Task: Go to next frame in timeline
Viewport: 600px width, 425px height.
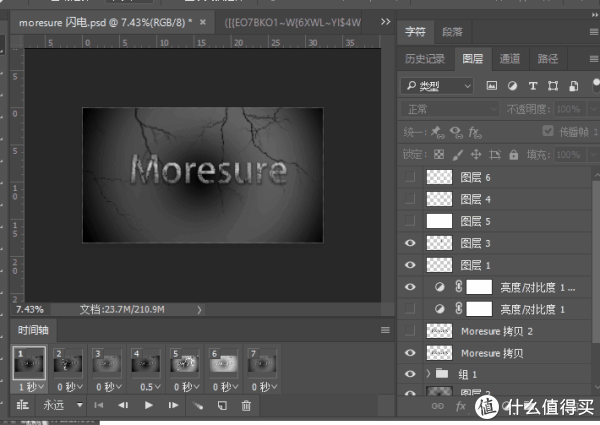Action: (173, 405)
